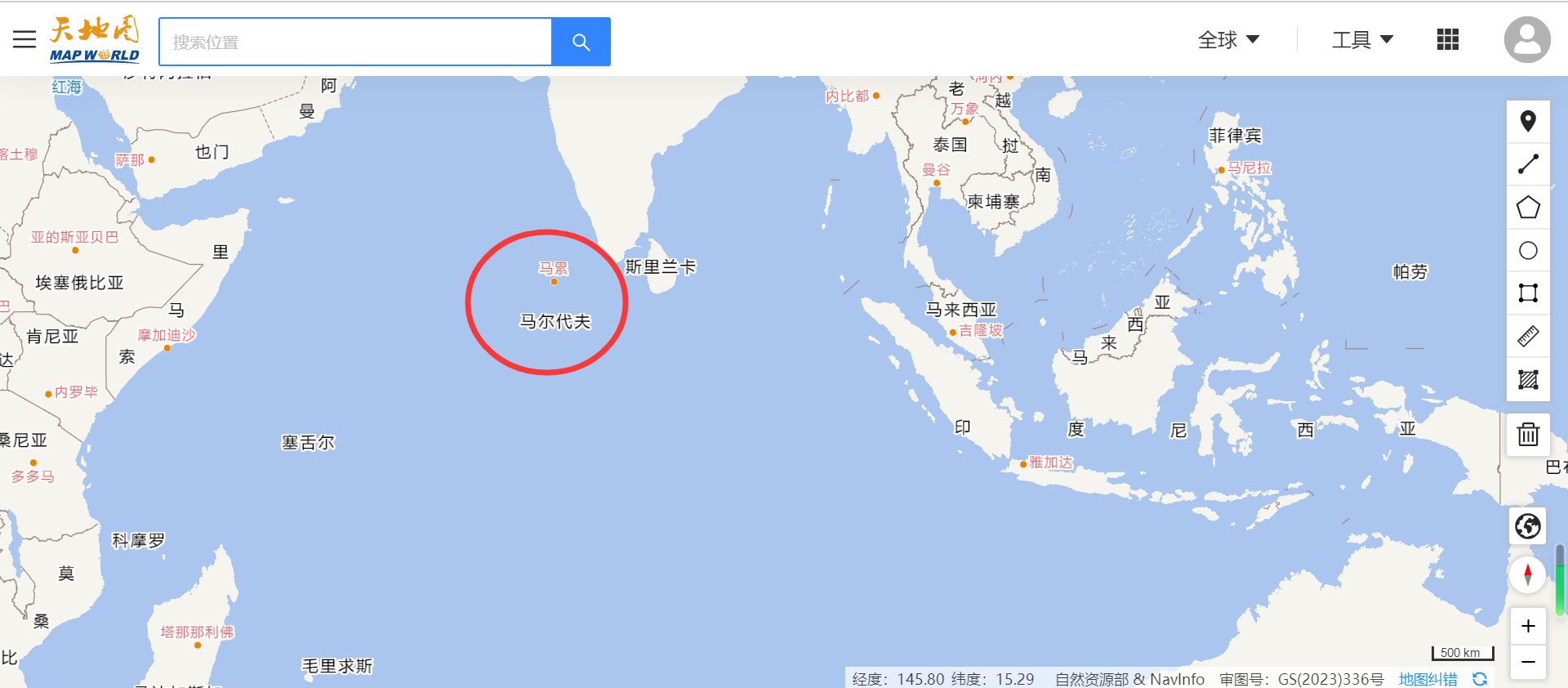The image size is (1568, 688).
Task: Click the 雅加达 city label
Action: pyautogui.click(x=1050, y=462)
